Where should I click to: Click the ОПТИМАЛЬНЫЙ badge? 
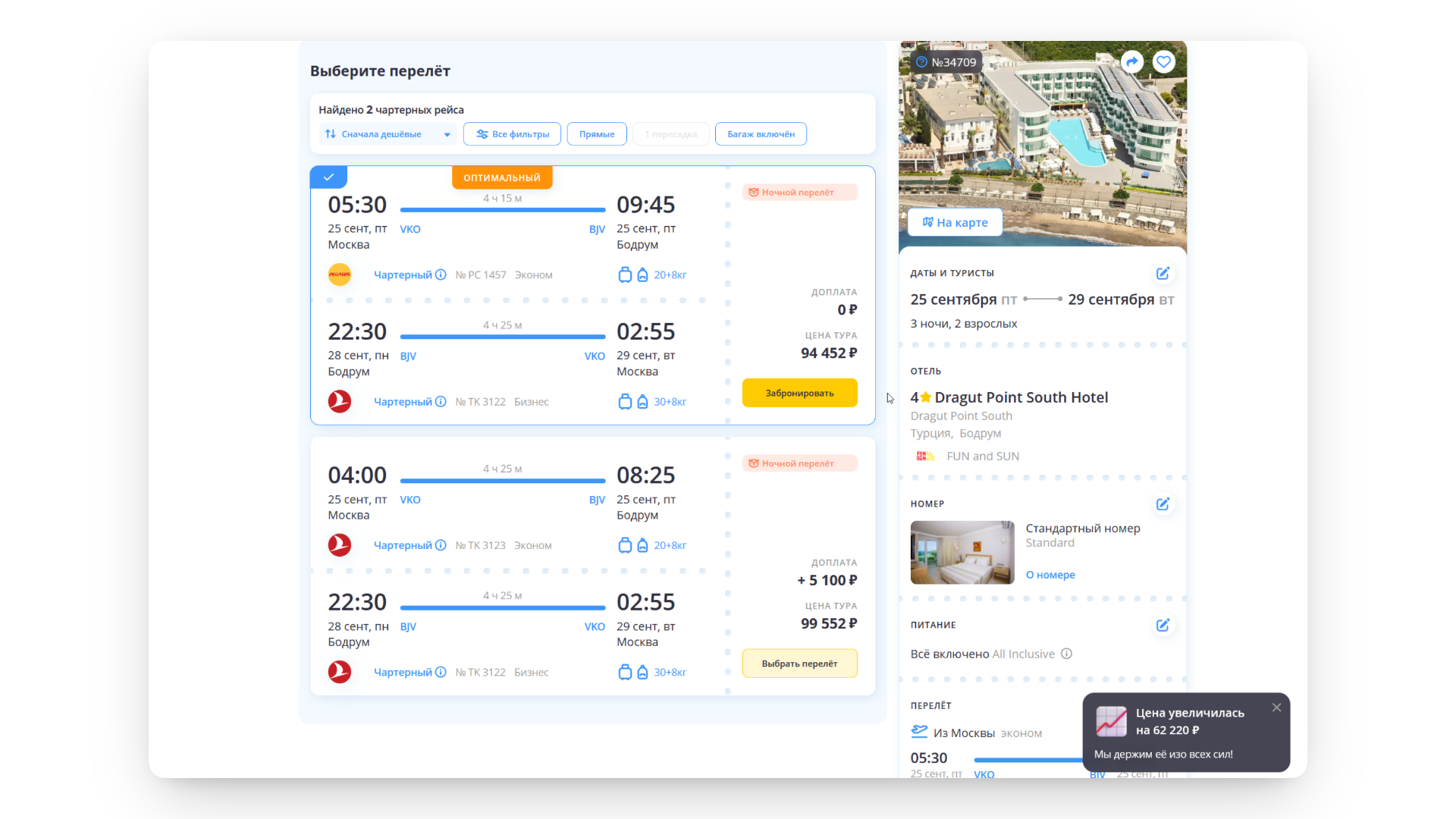tap(502, 177)
